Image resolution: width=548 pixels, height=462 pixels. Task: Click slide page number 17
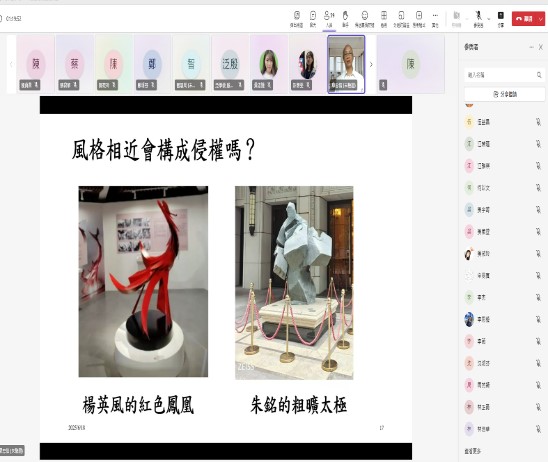point(382,428)
